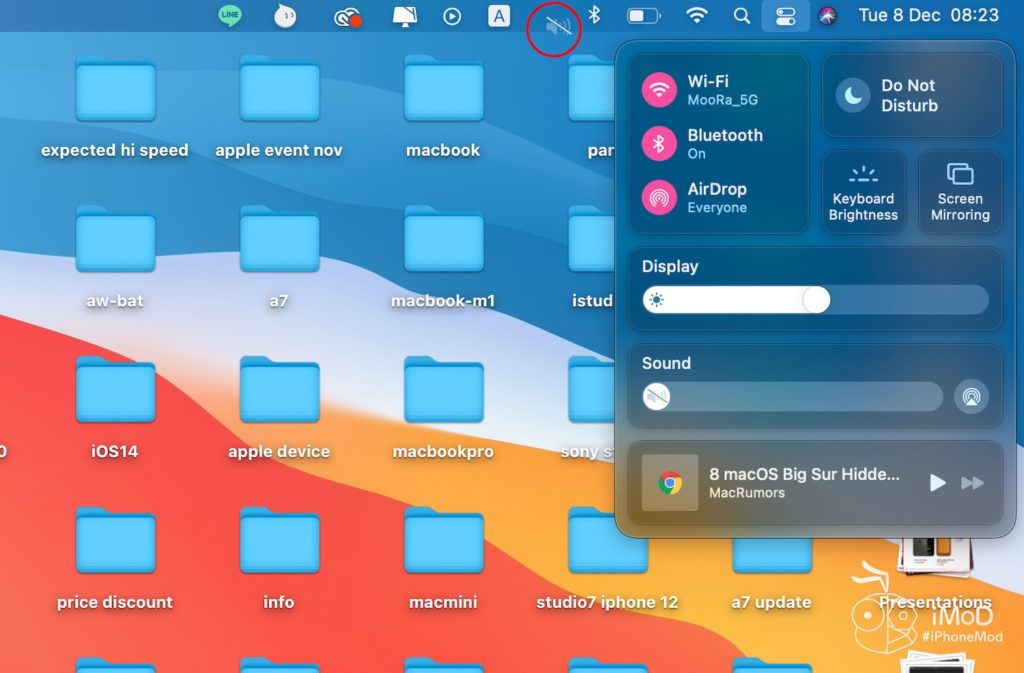This screenshot has width=1024, height=673.
Task: Launch Siri from the menu bar
Action: coord(827,15)
